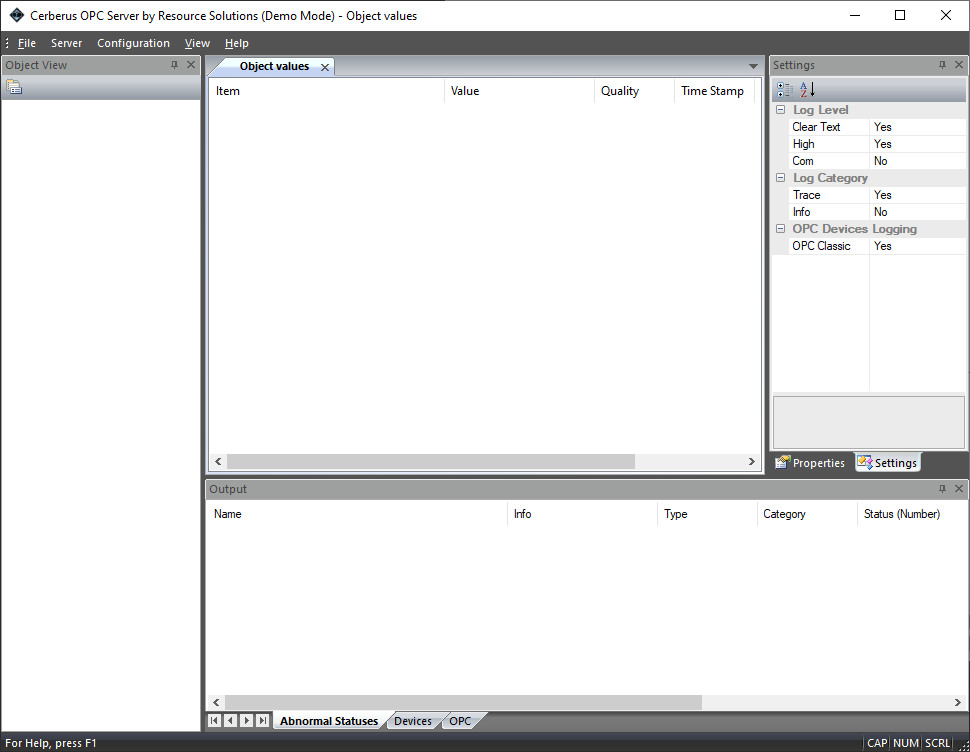The height and width of the screenshot is (752, 970).
Task: Open the Configuration menu
Action: (x=133, y=43)
